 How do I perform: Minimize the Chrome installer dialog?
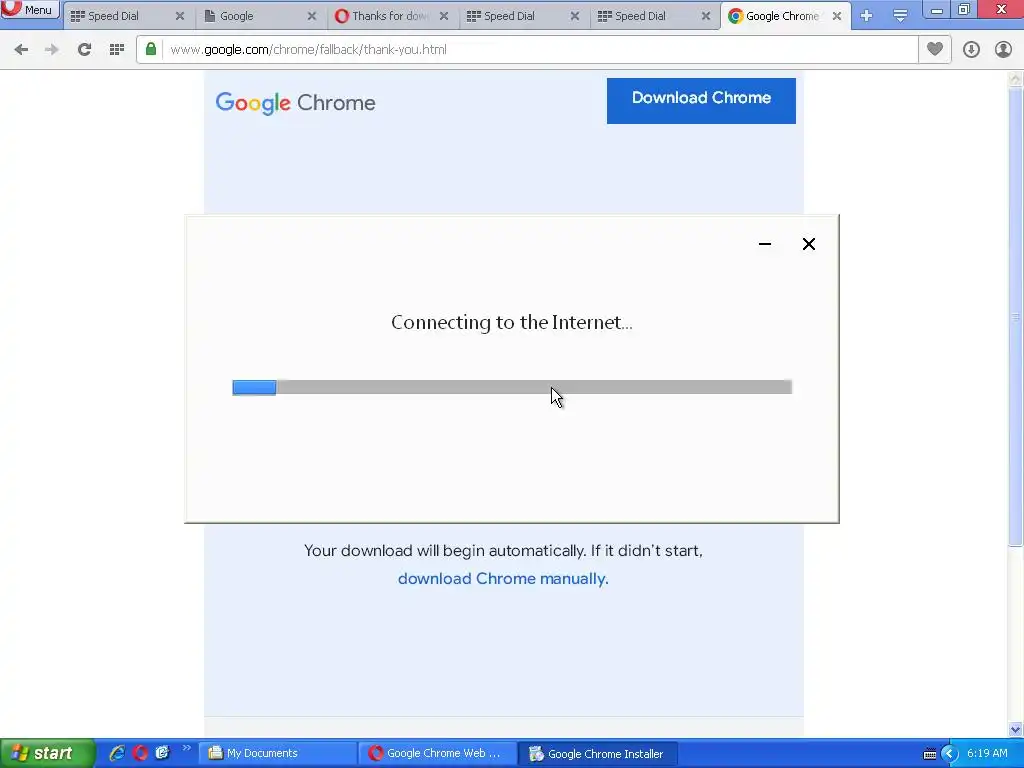[x=765, y=244]
